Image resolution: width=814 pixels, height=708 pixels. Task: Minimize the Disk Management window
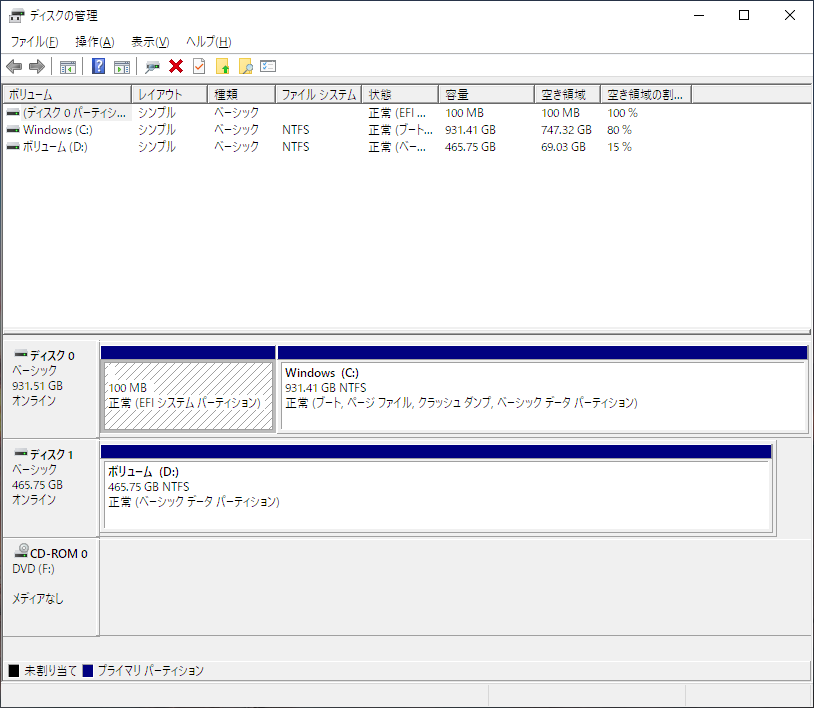699,16
